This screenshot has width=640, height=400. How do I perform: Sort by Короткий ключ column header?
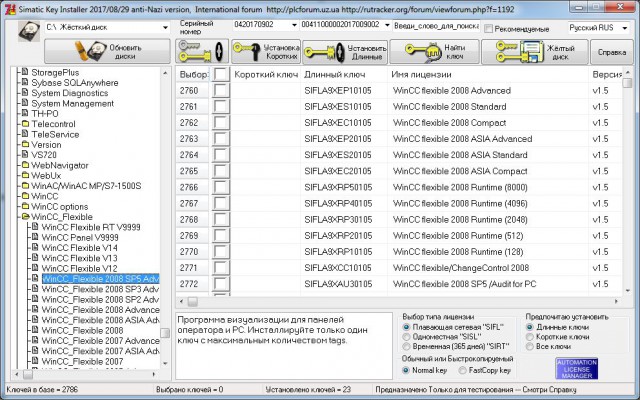[x=266, y=74]
